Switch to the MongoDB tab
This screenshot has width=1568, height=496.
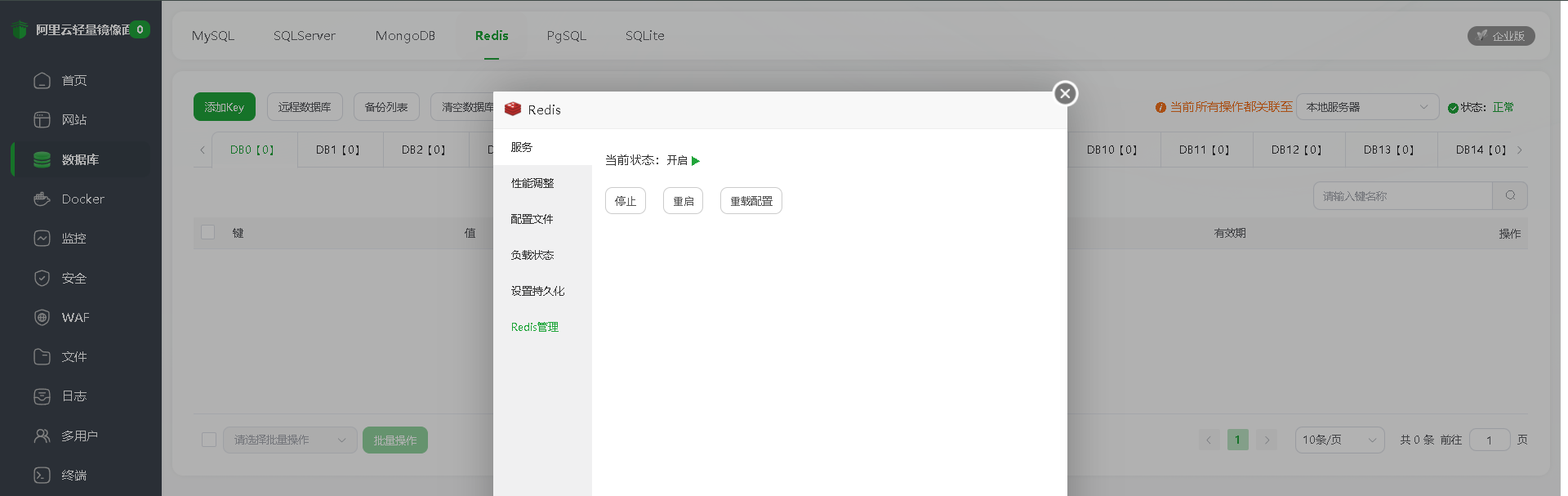[405, 36]
